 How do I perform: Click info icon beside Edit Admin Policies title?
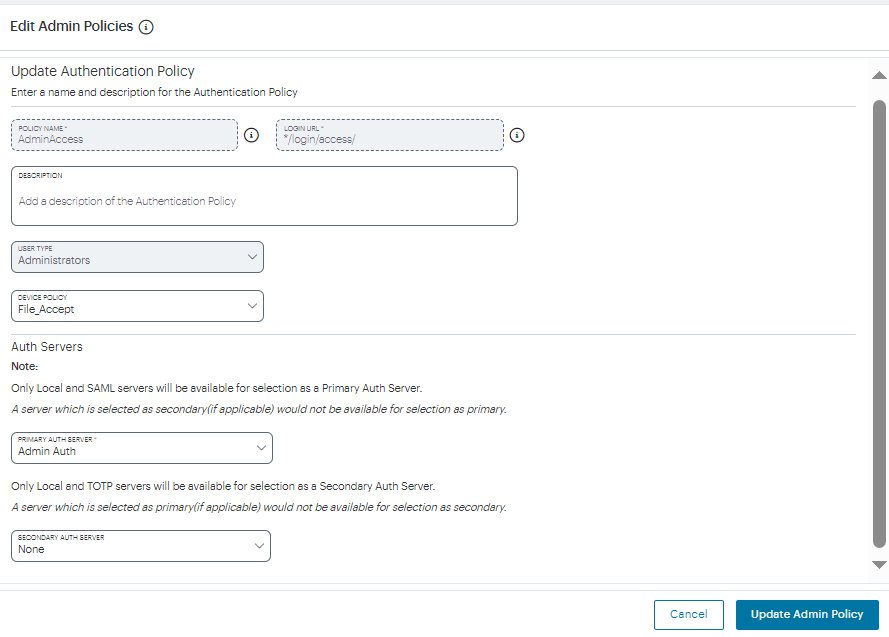coord(146,27)
